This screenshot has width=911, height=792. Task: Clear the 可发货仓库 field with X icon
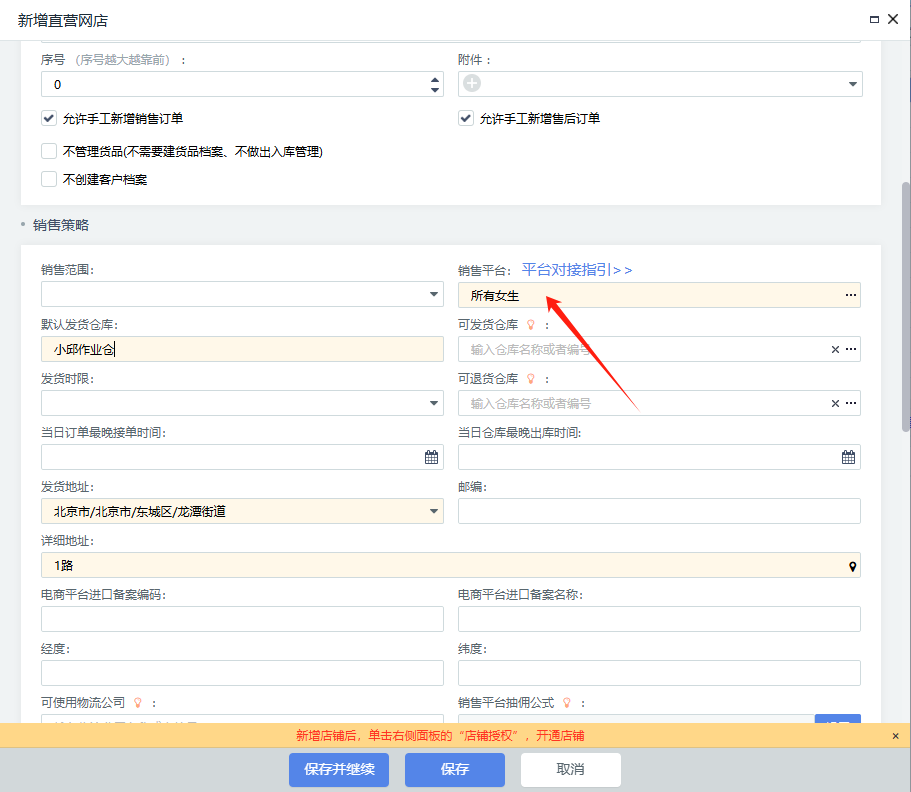[x=835, y=349]
